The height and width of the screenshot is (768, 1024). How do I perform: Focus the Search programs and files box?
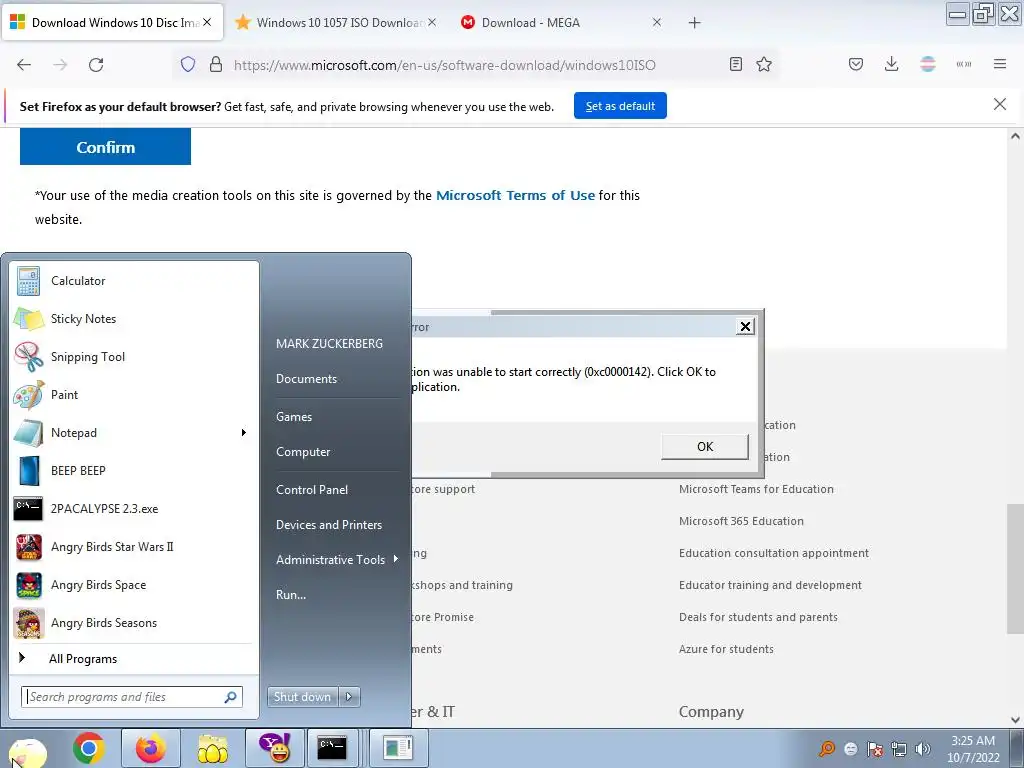click(132, 697)
